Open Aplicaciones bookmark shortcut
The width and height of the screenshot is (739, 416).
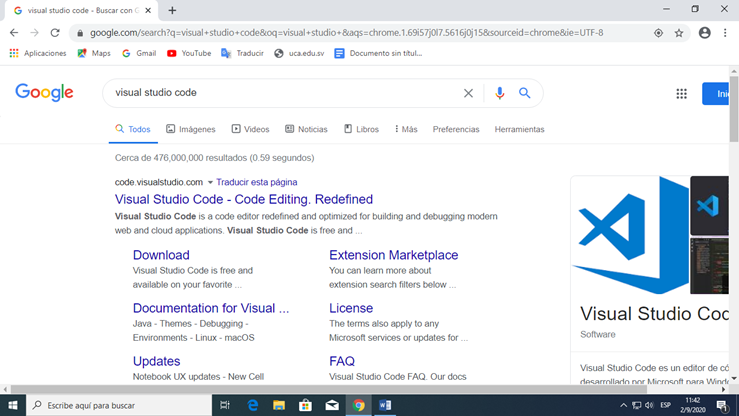38,53
